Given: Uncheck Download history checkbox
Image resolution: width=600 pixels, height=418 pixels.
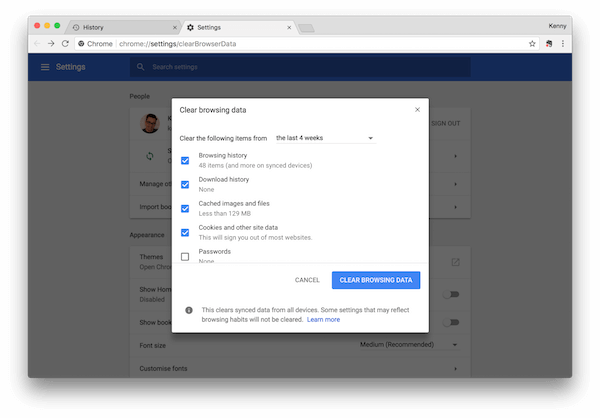Looking at the screenshot, I should [185, 185].
